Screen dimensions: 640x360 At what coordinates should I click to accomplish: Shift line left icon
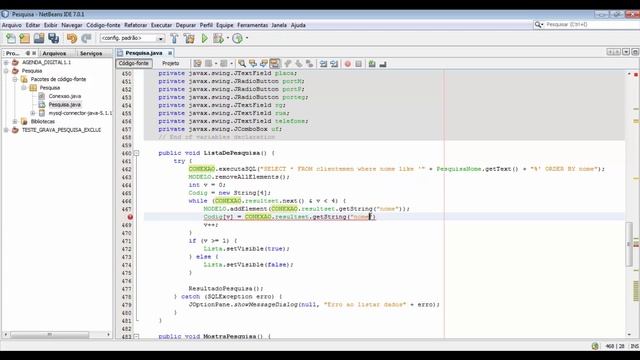[323, 64]
